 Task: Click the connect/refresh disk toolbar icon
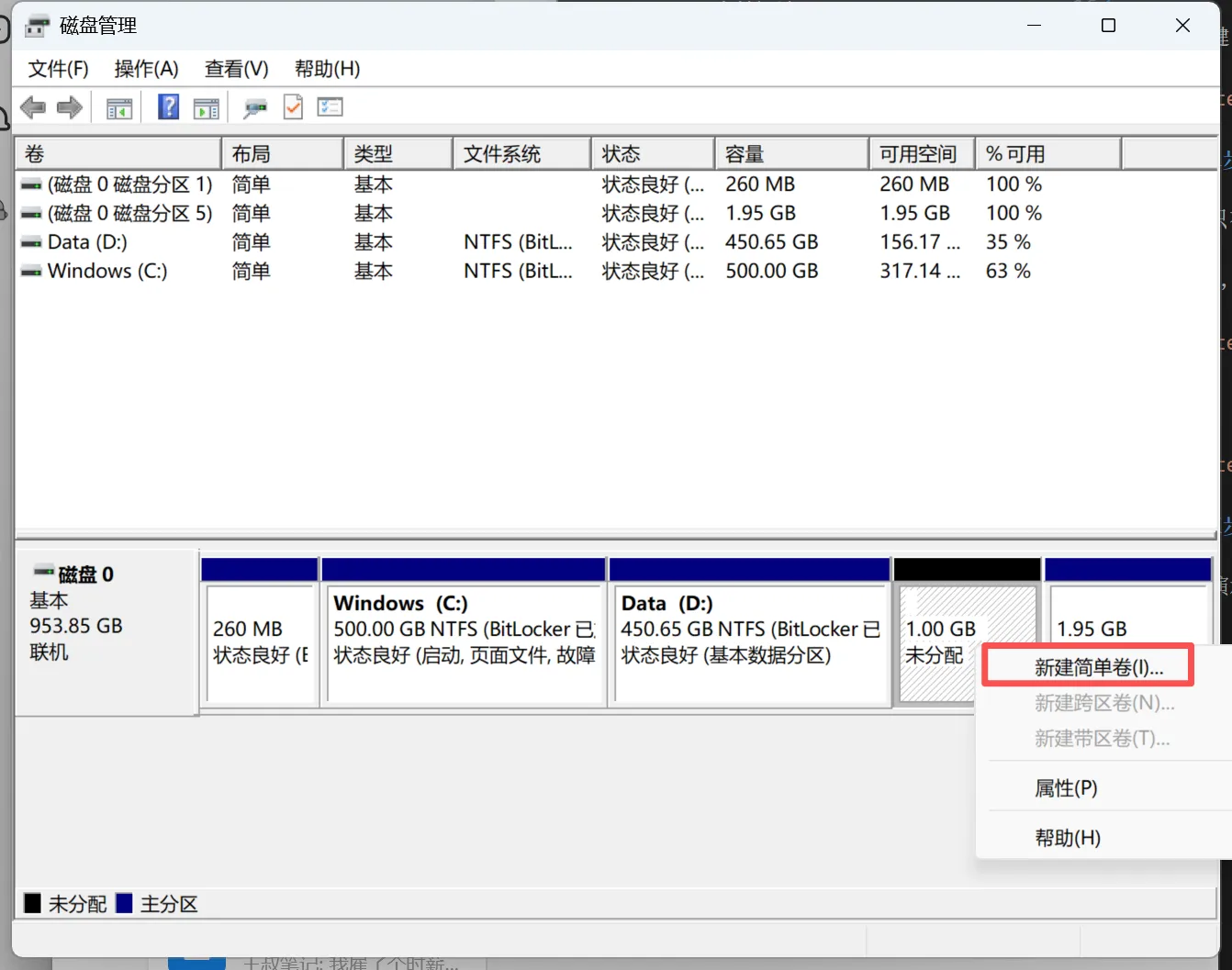tap(255, 108)
